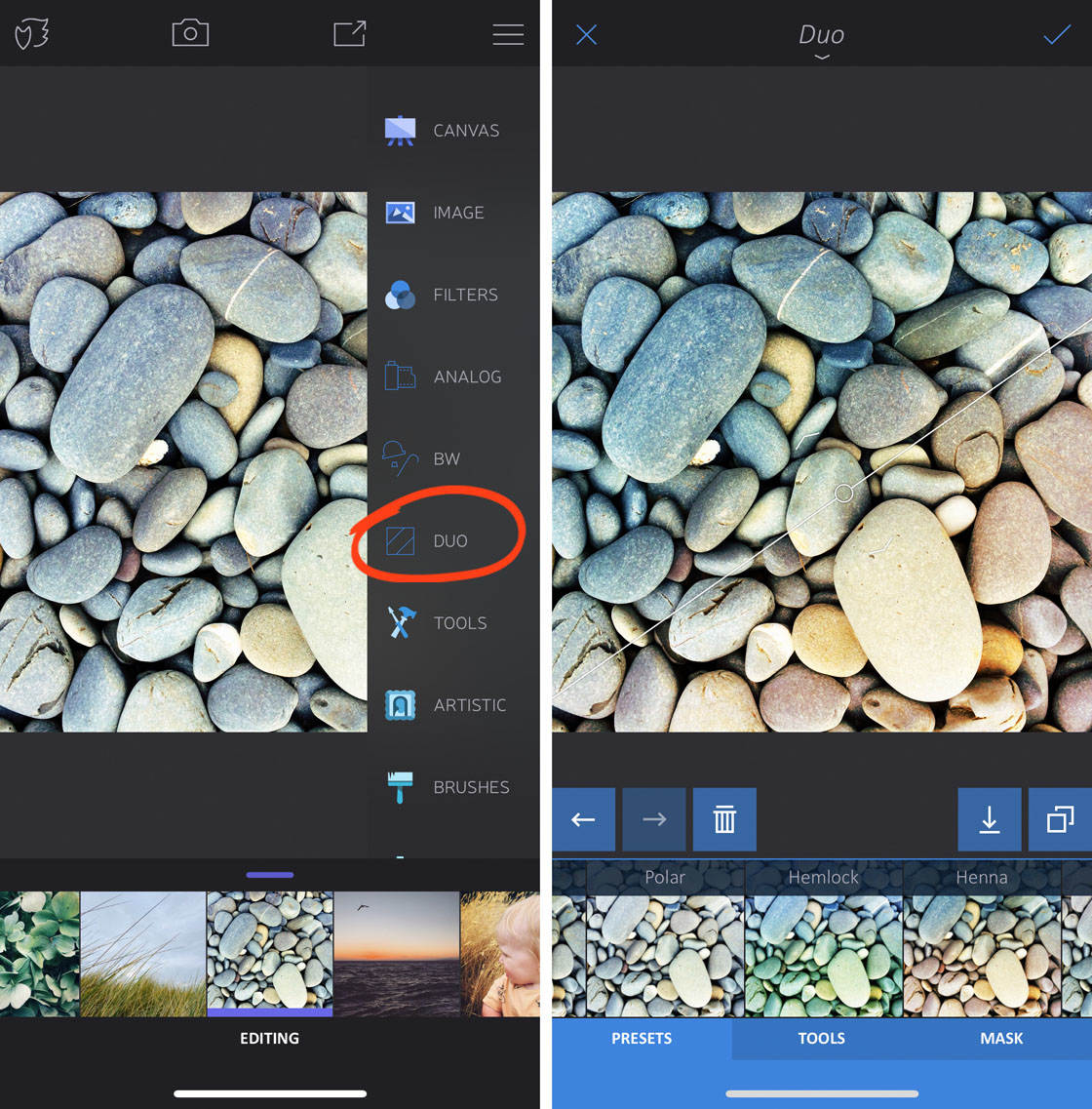Apply the Henna preset thumbnail

(x=982, y=939)
